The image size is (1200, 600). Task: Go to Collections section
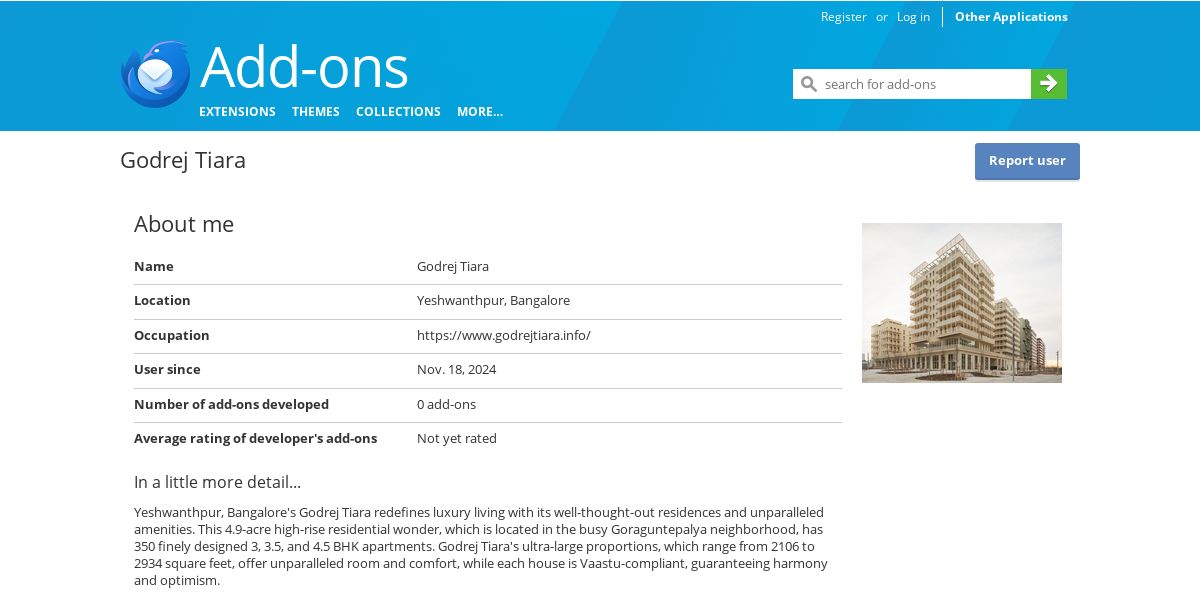point(398,112)
